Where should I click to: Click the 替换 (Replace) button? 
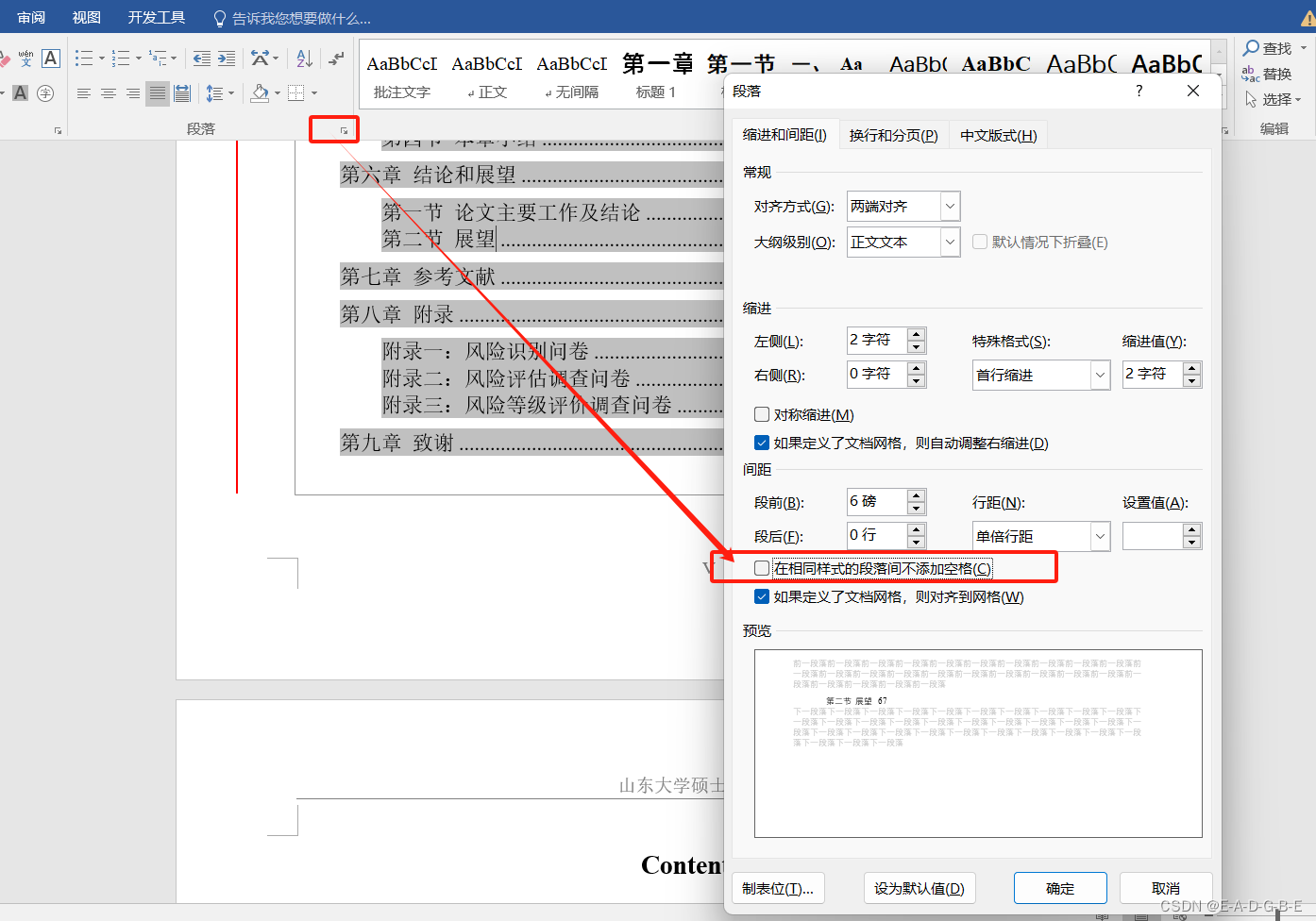click(x=1267, y=74)
